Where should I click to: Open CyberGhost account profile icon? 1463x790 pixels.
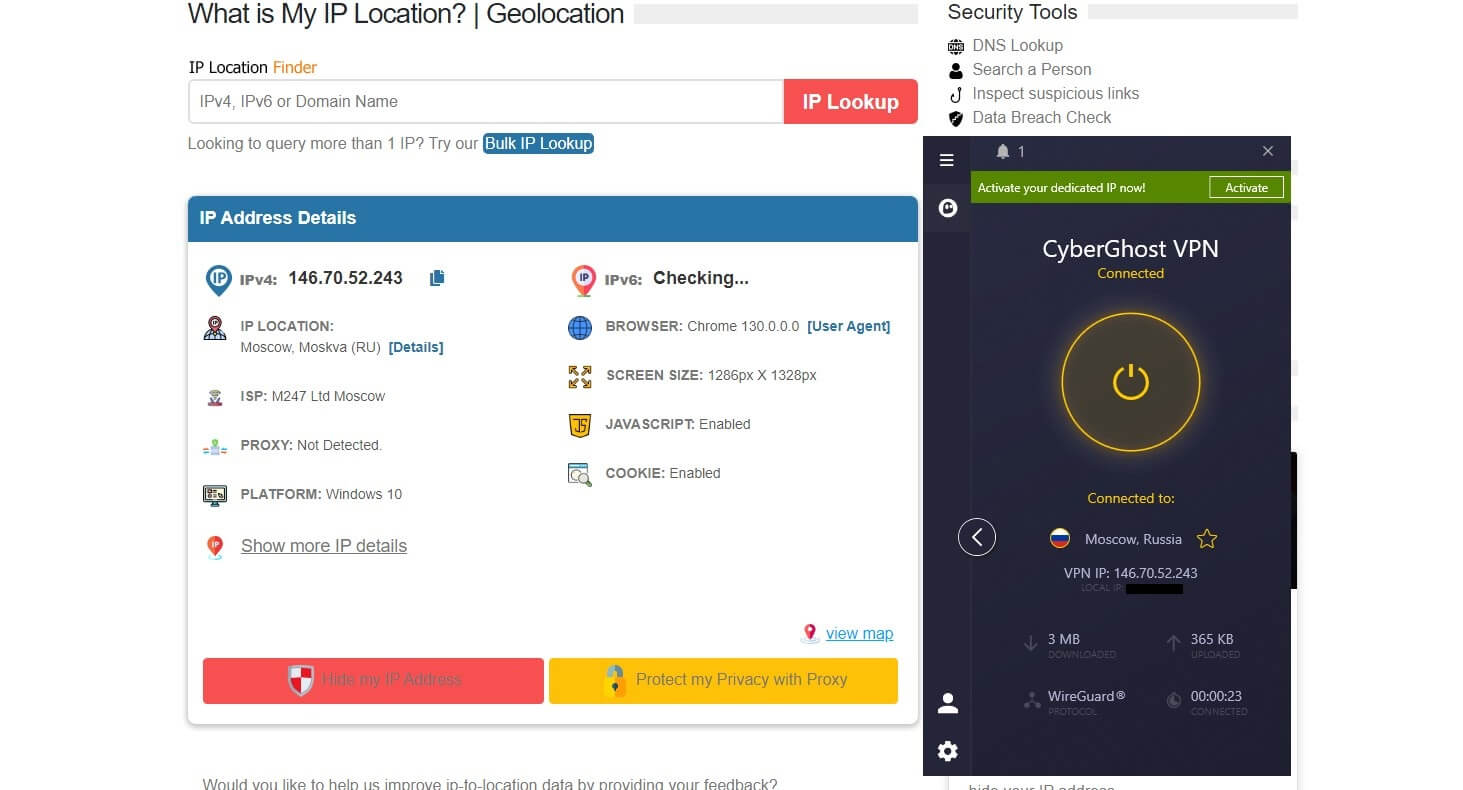pyautogui.click(x=946, y=702)
